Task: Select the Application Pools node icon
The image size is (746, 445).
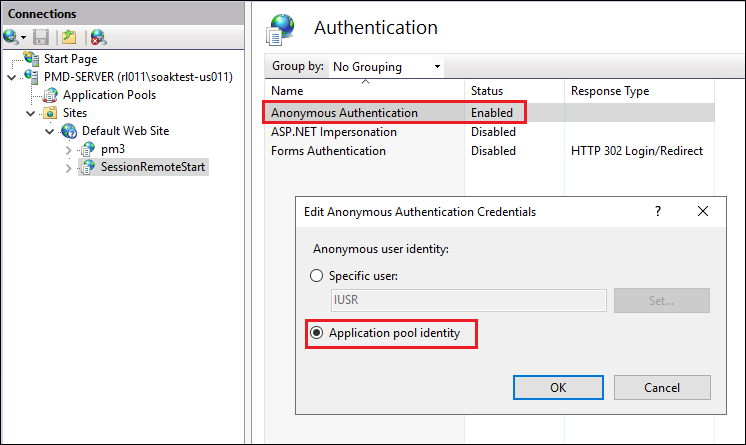Action: [x=51, y=95]
